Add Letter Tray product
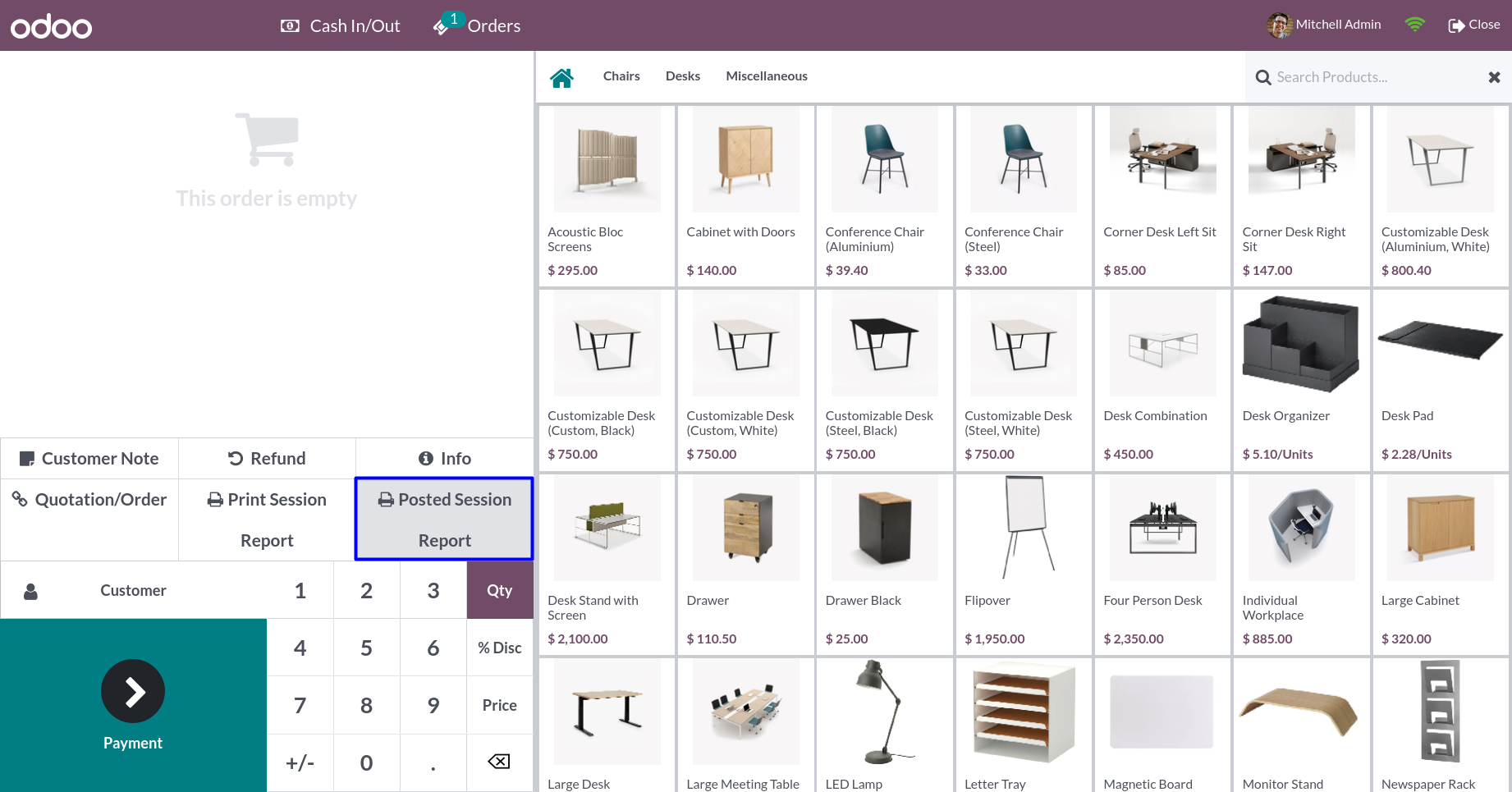Screen dimensions: 1512x792 [x=1024, y=725]
